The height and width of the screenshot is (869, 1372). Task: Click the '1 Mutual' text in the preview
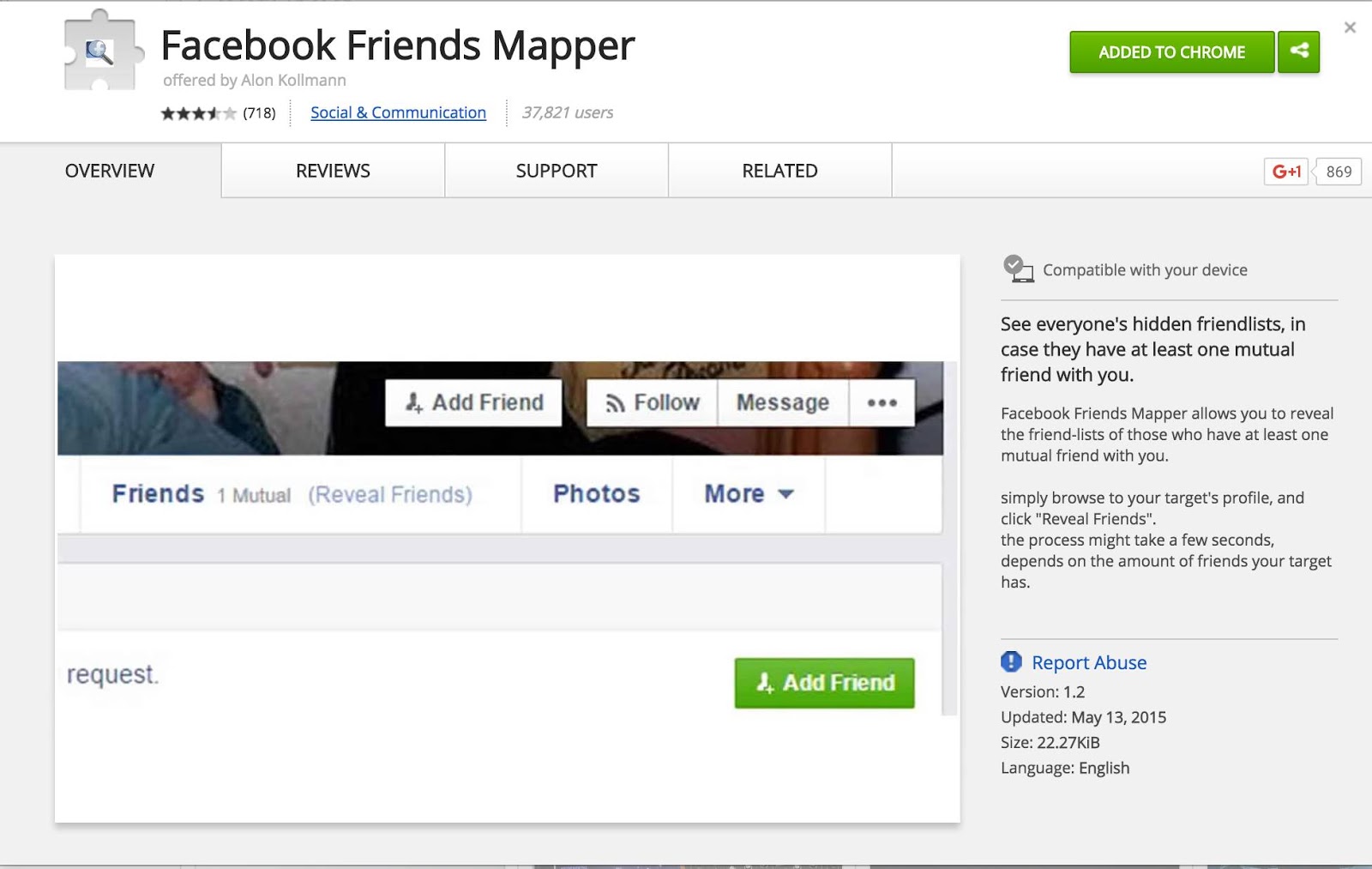click(254, 495)
